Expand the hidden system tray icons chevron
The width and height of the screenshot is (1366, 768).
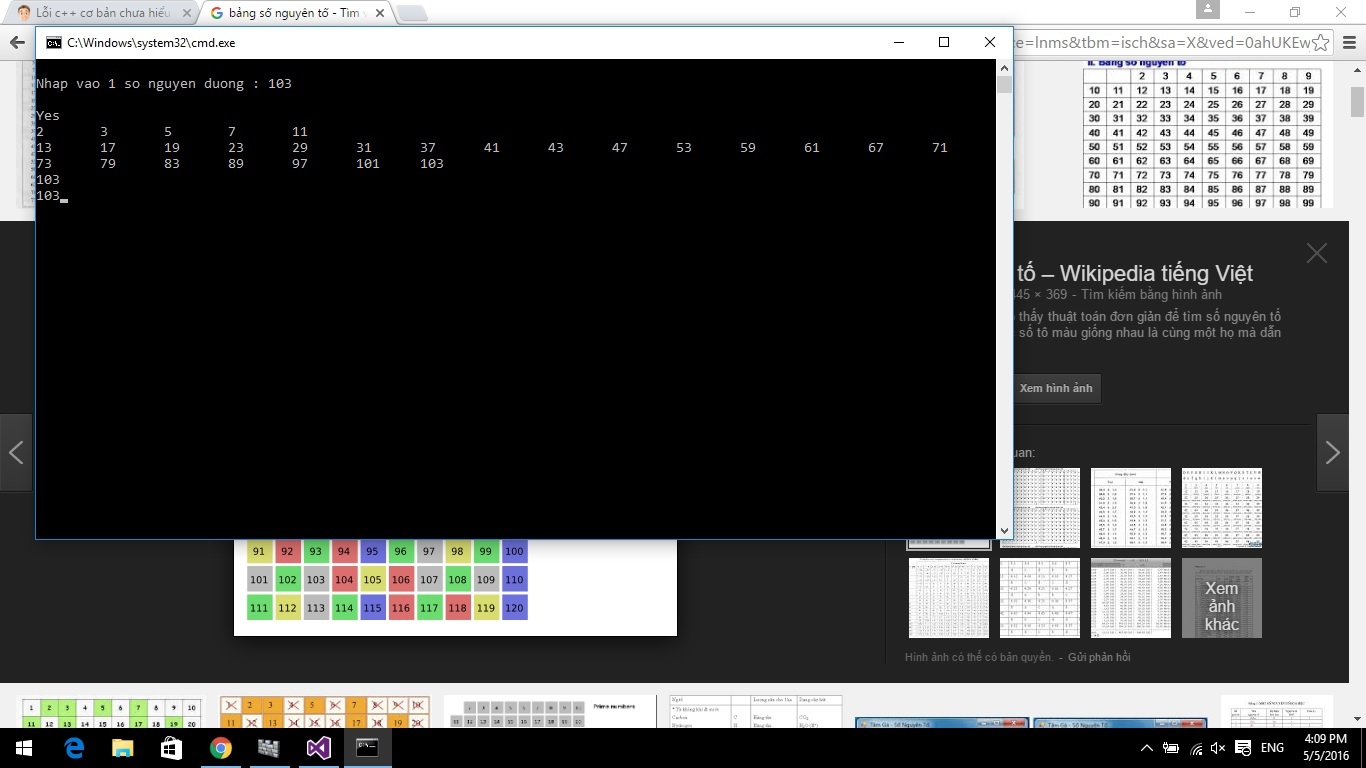tap(1147, 748)
